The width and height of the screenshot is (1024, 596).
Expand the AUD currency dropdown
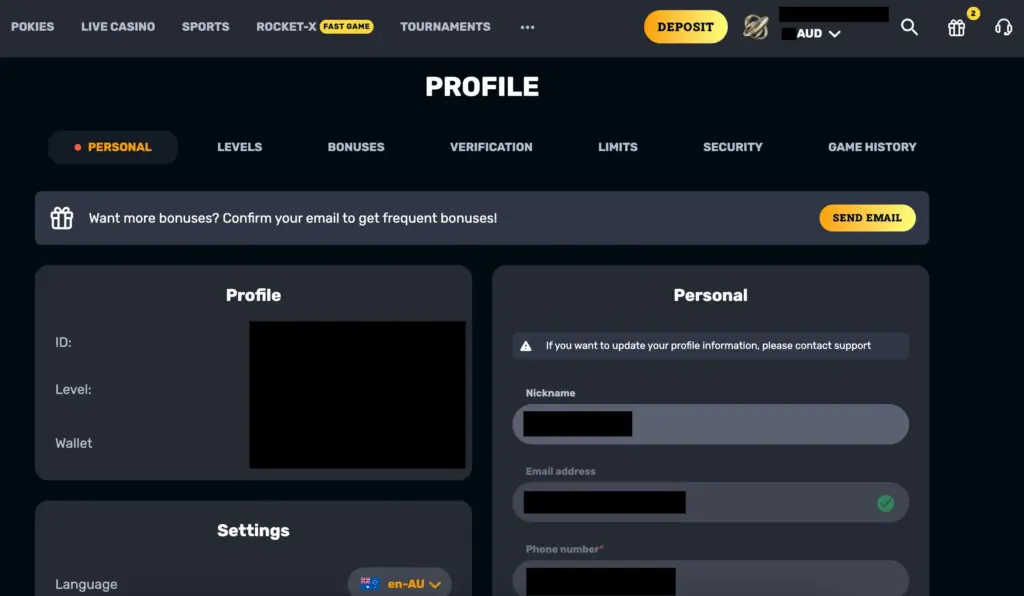[818, 33]
